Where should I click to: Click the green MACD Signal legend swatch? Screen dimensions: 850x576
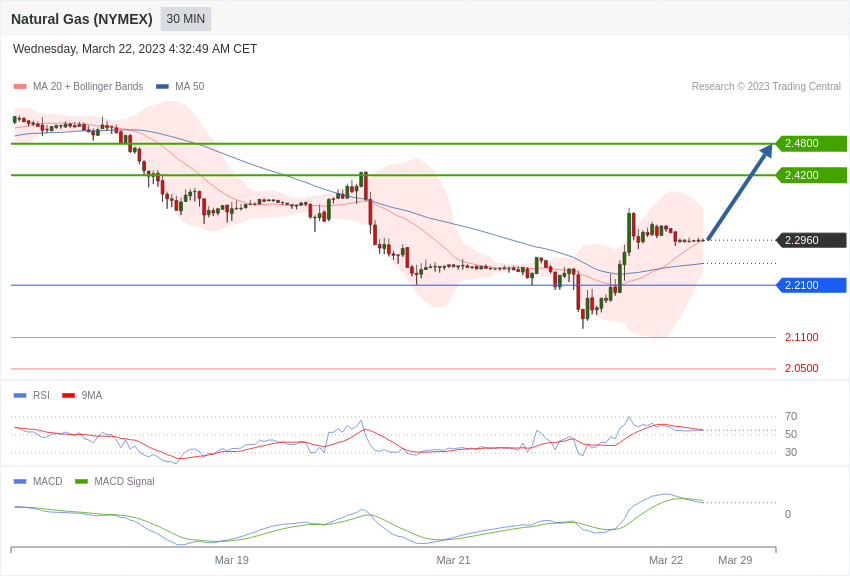81,482
